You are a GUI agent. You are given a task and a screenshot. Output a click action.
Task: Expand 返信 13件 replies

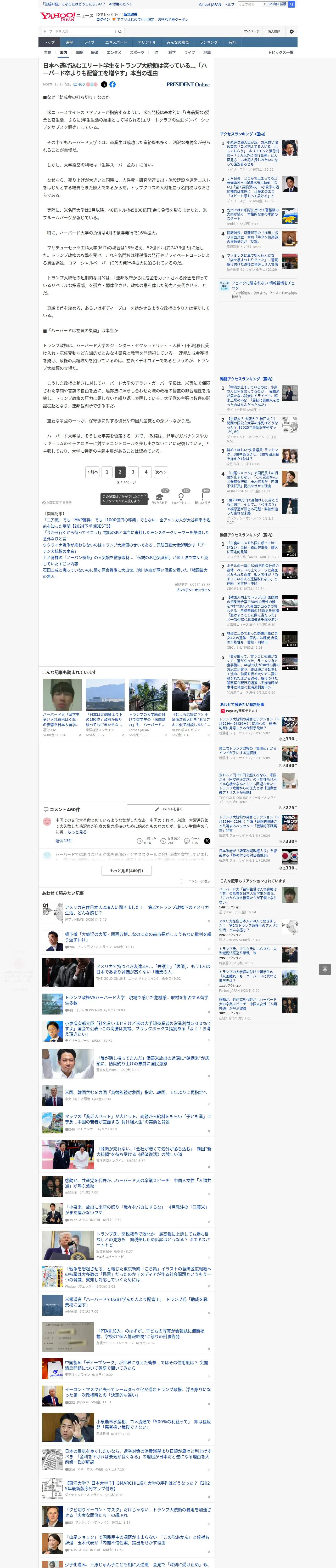63,841
